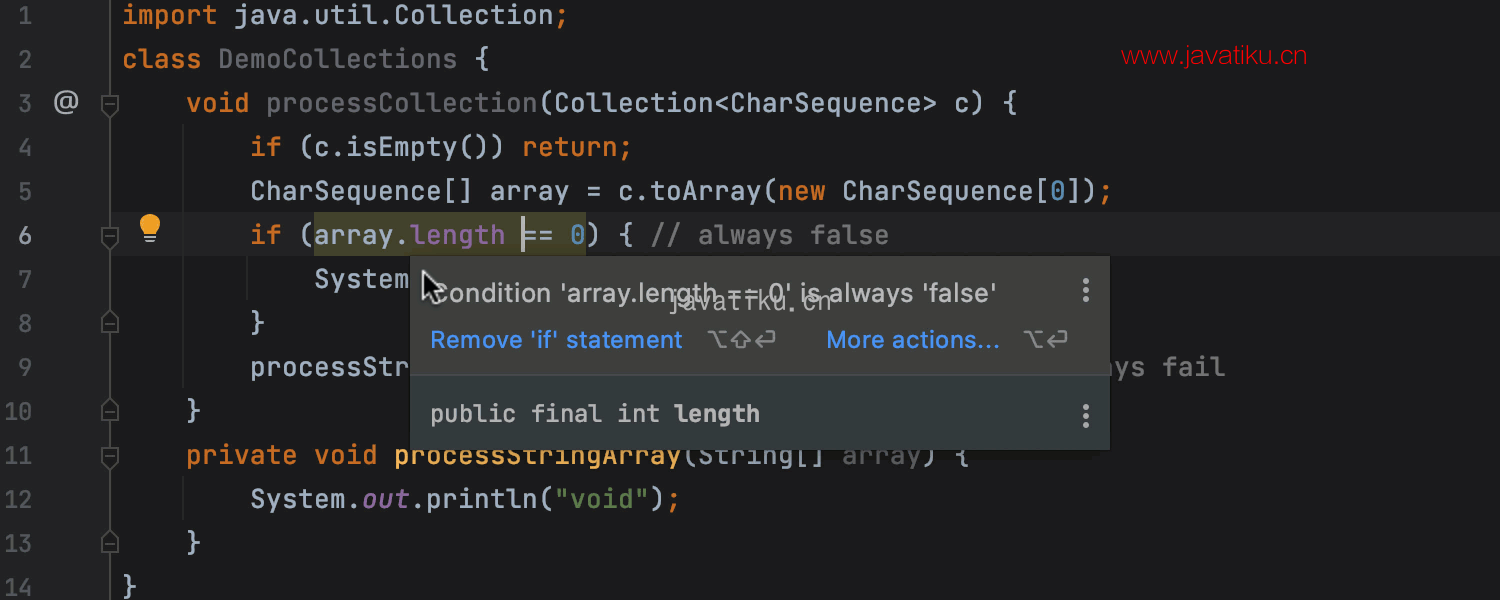
Task: Click gutter line number 9
Action: coord(24,367)
